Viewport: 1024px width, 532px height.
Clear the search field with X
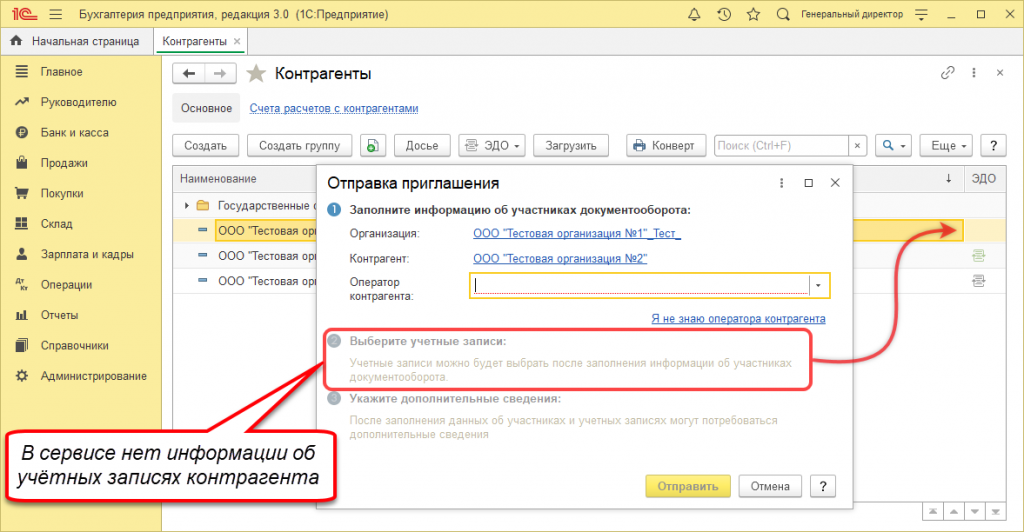[x=857, y=146]
